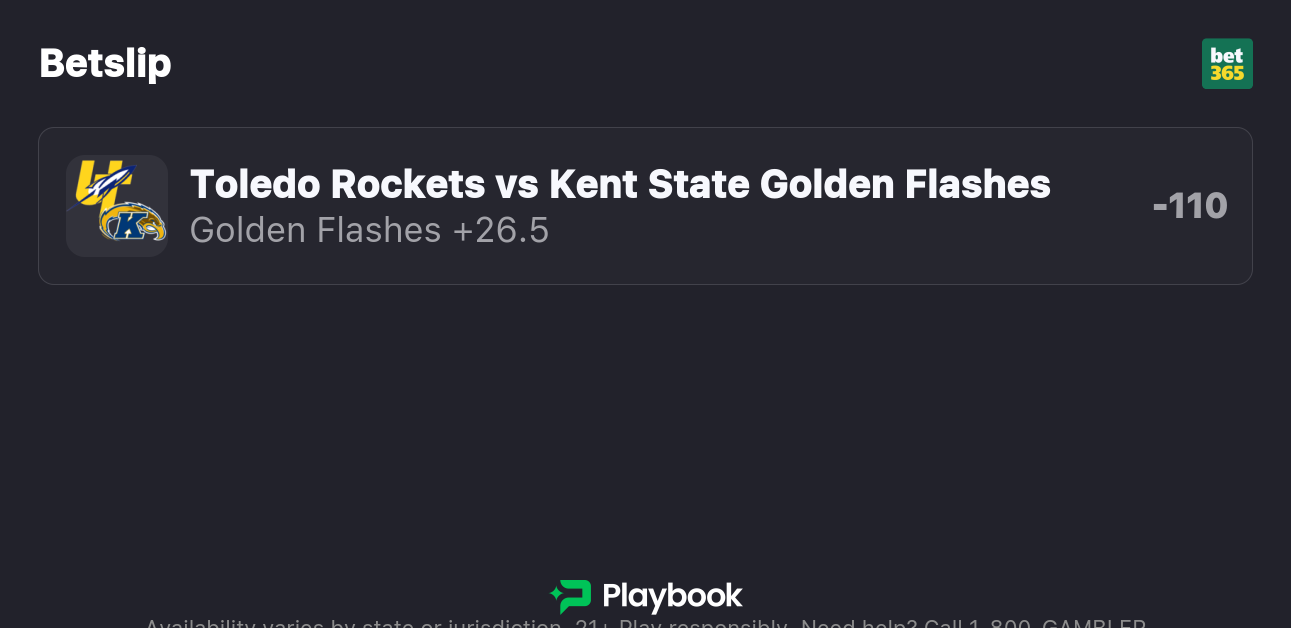Open the Playbook wordmark link
Image resolution: width=1291 pixels, height=628 pixels.
672,596
